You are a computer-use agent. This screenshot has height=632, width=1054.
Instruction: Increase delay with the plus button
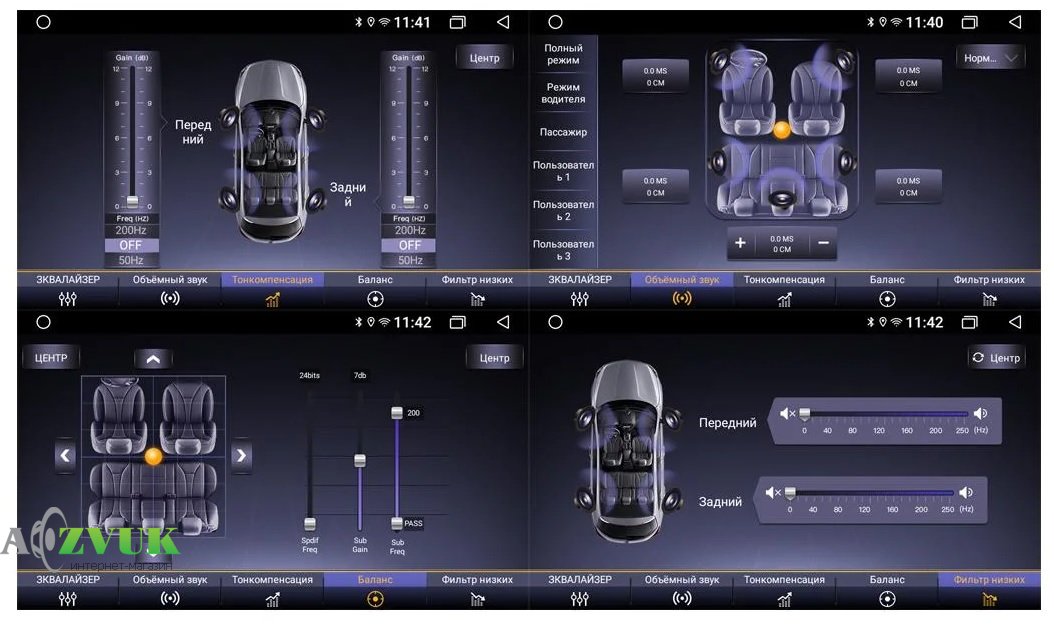click(740, 243)
